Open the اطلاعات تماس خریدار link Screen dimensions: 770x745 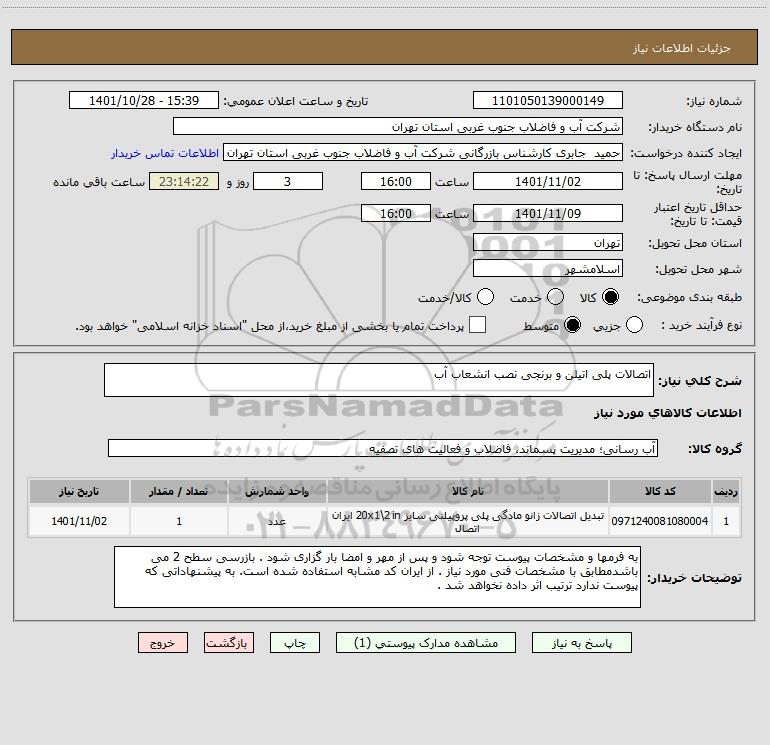coord(165,153)
